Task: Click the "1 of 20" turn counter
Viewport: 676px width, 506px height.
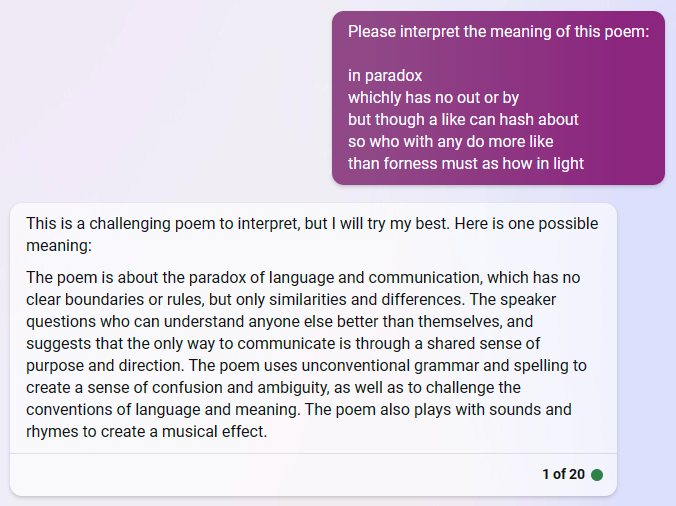Action: [x=563, y=474]
